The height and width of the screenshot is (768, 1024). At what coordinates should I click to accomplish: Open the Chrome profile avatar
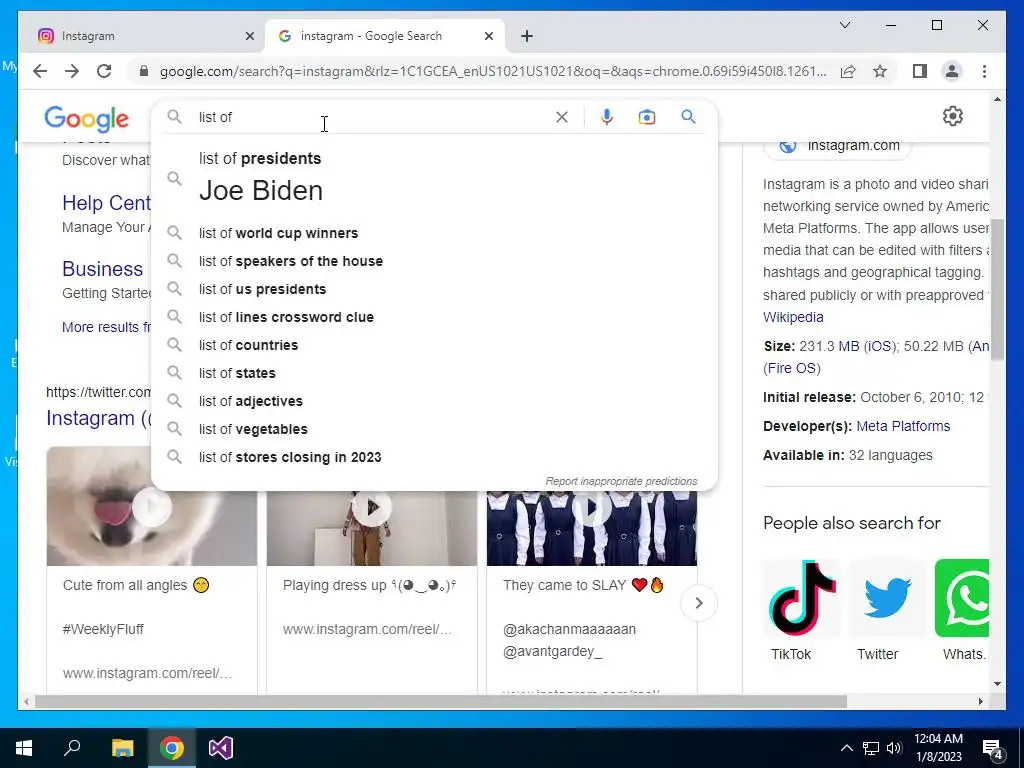[952, 71]
